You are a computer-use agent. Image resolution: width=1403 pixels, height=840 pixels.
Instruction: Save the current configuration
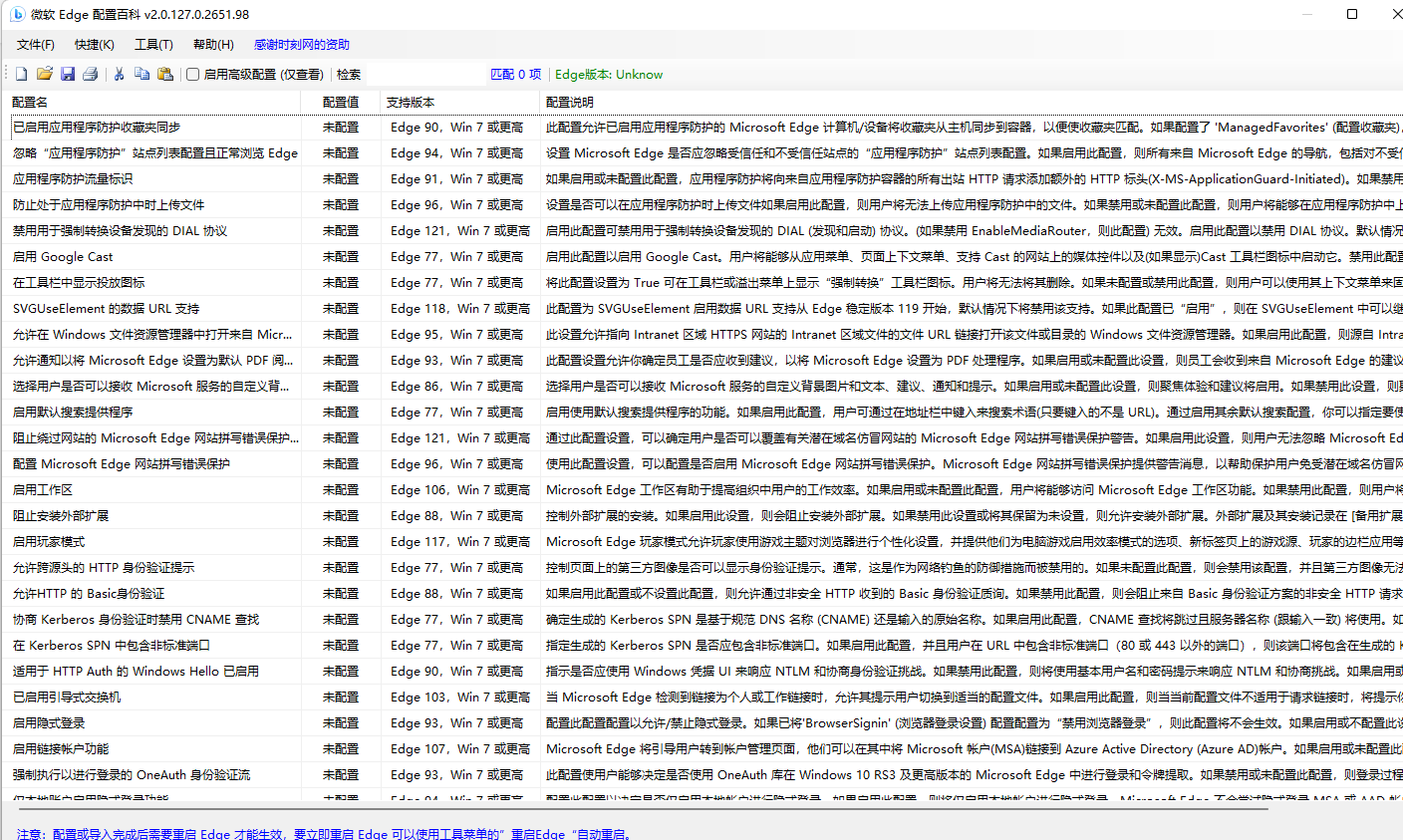(x=68, y=73)
